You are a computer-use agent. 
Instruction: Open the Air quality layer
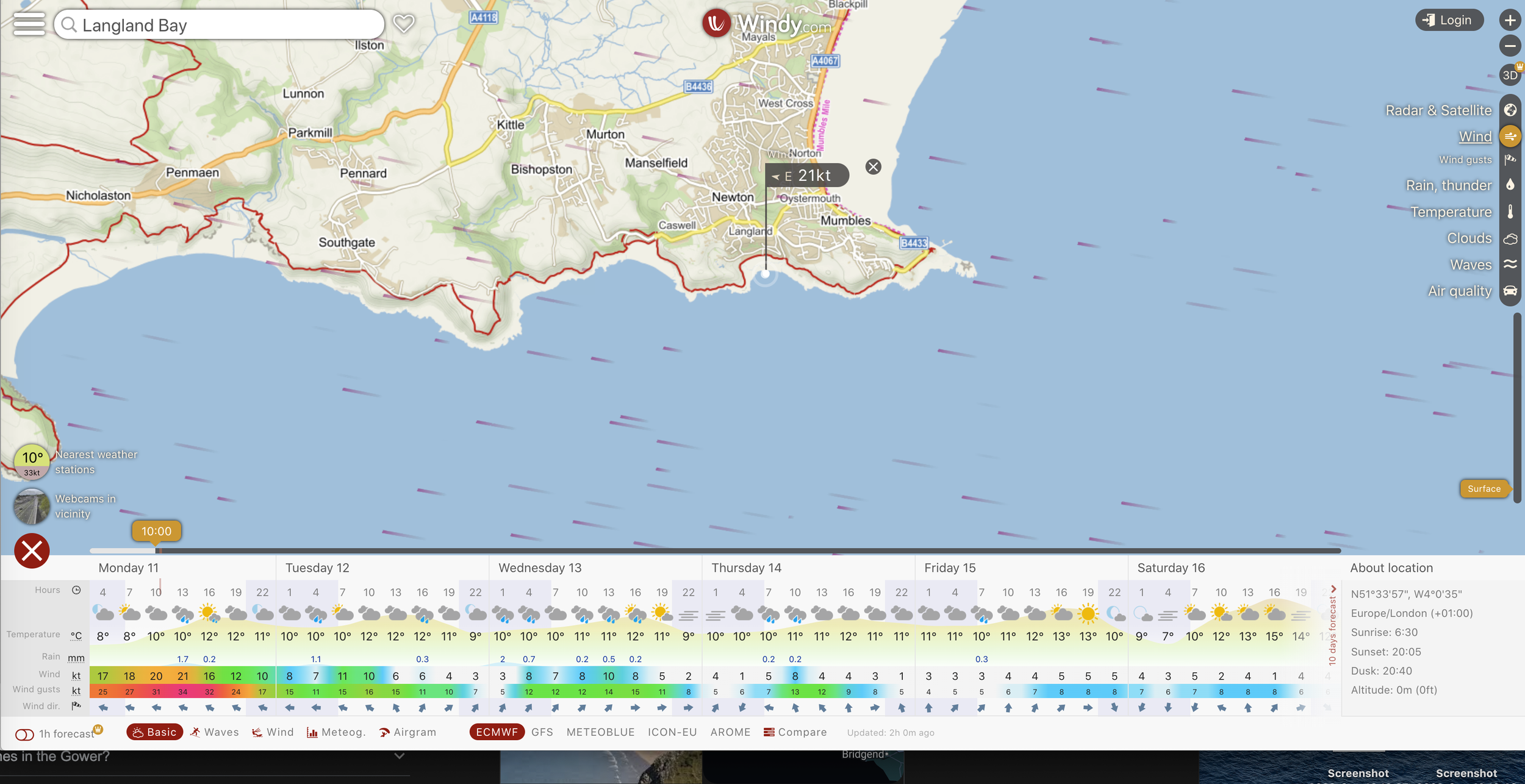(x=1510, y=291)
